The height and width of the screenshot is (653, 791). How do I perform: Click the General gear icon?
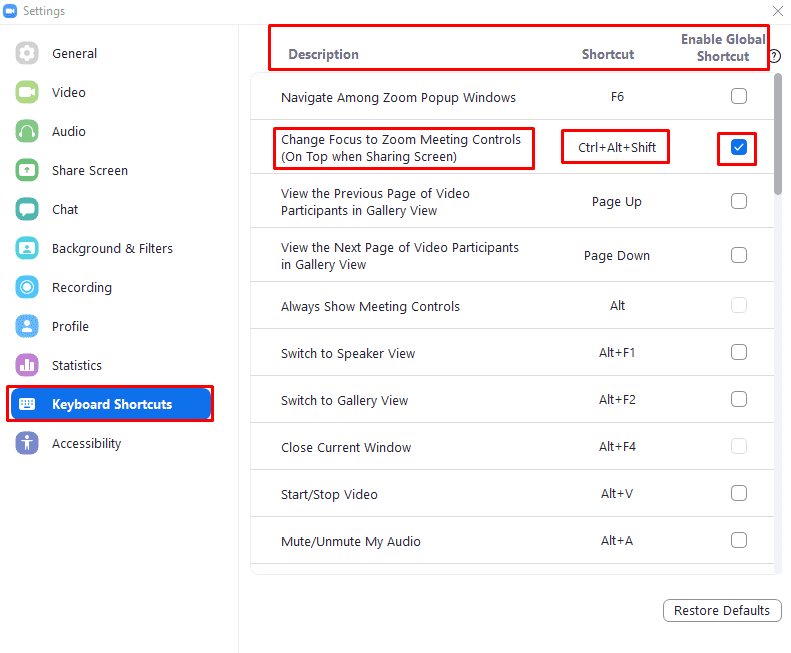[x=27, y=53]
